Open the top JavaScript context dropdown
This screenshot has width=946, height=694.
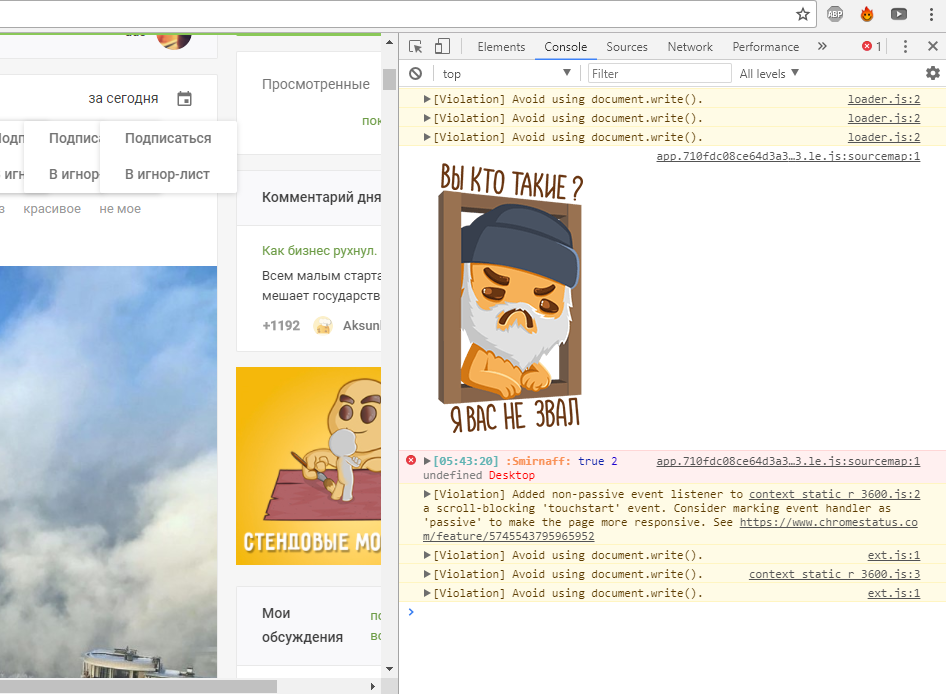(506, 73)
